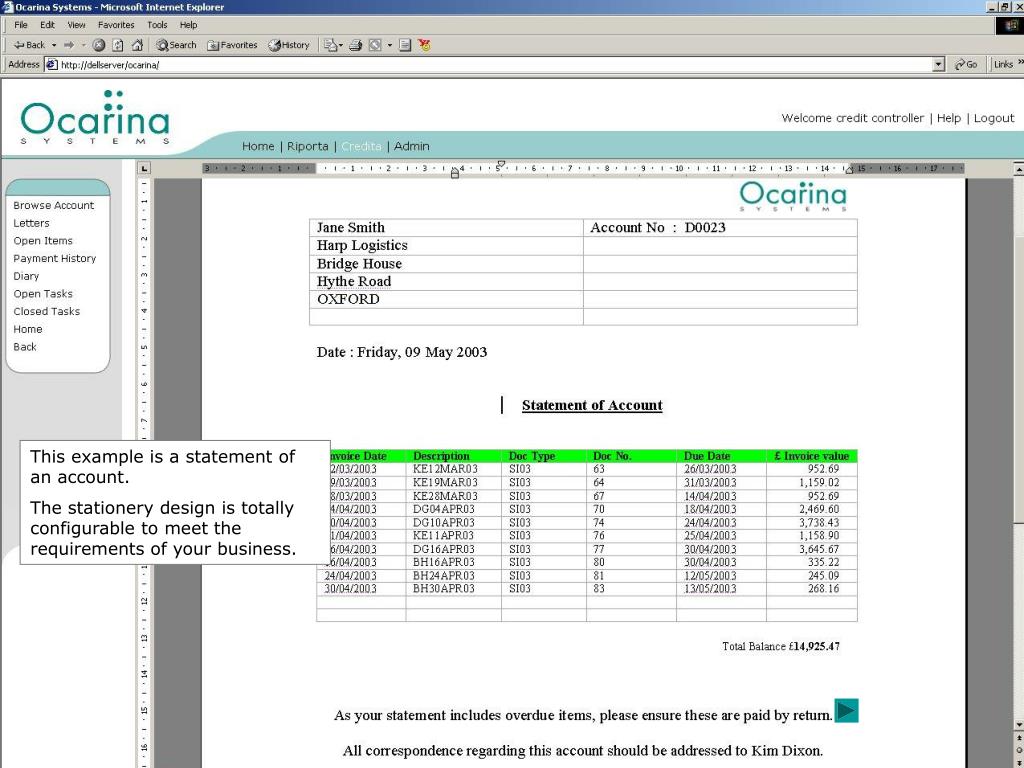The height and width of the screenshot is (768, 1024).
Task: Switch to the Riporta tab
Action: [x=308, y=146]
